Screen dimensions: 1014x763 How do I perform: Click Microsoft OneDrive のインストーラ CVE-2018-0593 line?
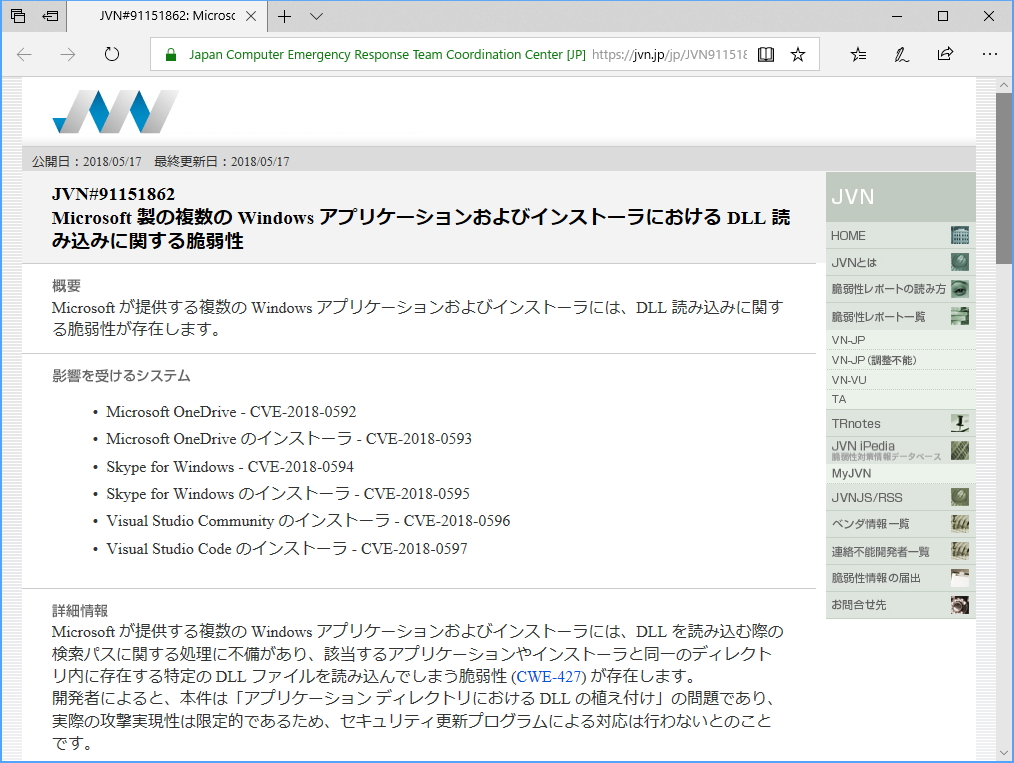[x=288, y=439]
